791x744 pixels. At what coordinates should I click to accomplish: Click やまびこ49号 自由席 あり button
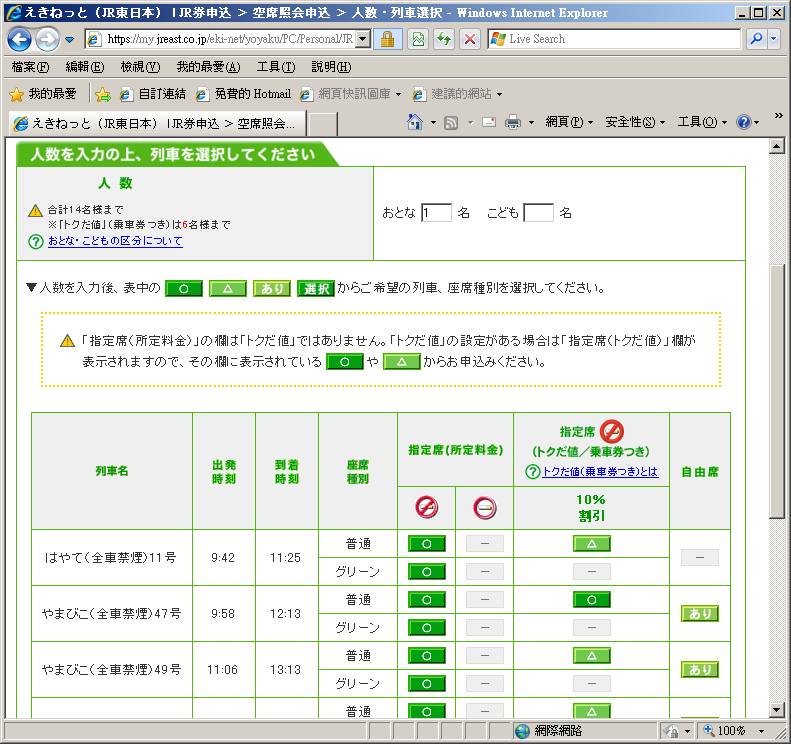[700, 670]
